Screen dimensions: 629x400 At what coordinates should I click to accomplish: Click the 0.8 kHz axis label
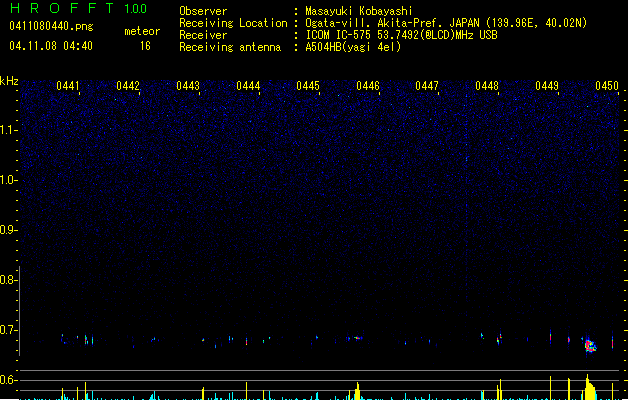(x=8, y=280)
